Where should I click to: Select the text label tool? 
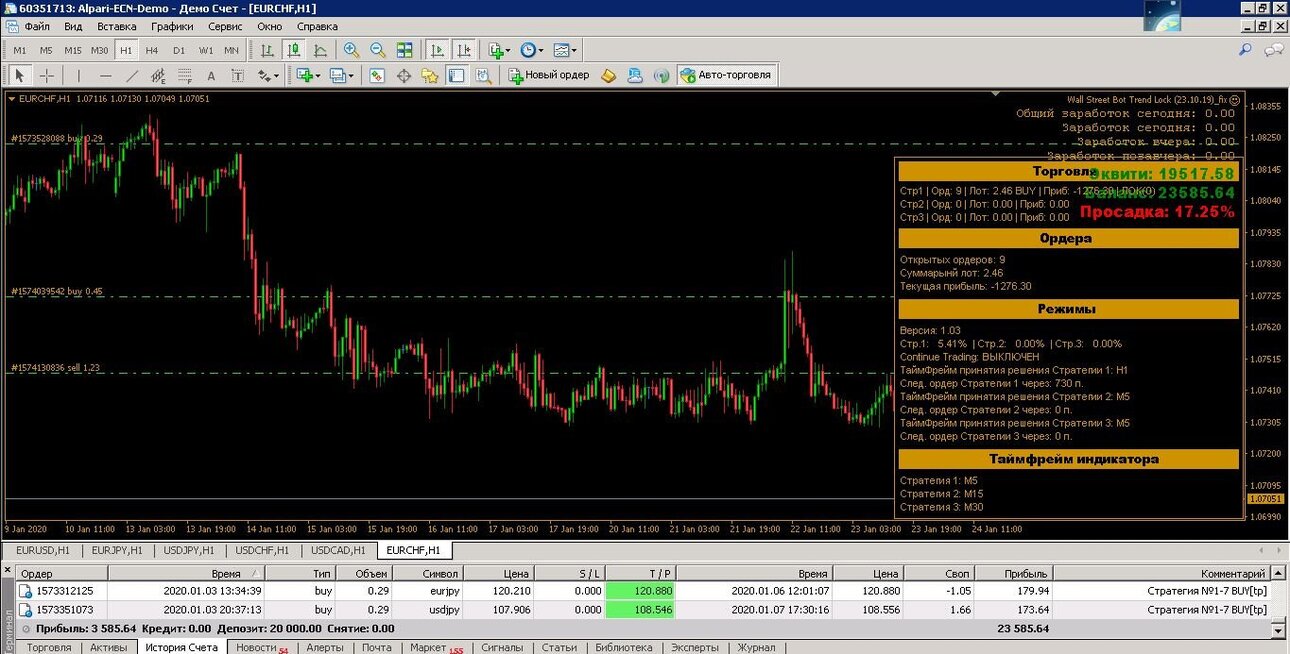[x=237, y=75]
